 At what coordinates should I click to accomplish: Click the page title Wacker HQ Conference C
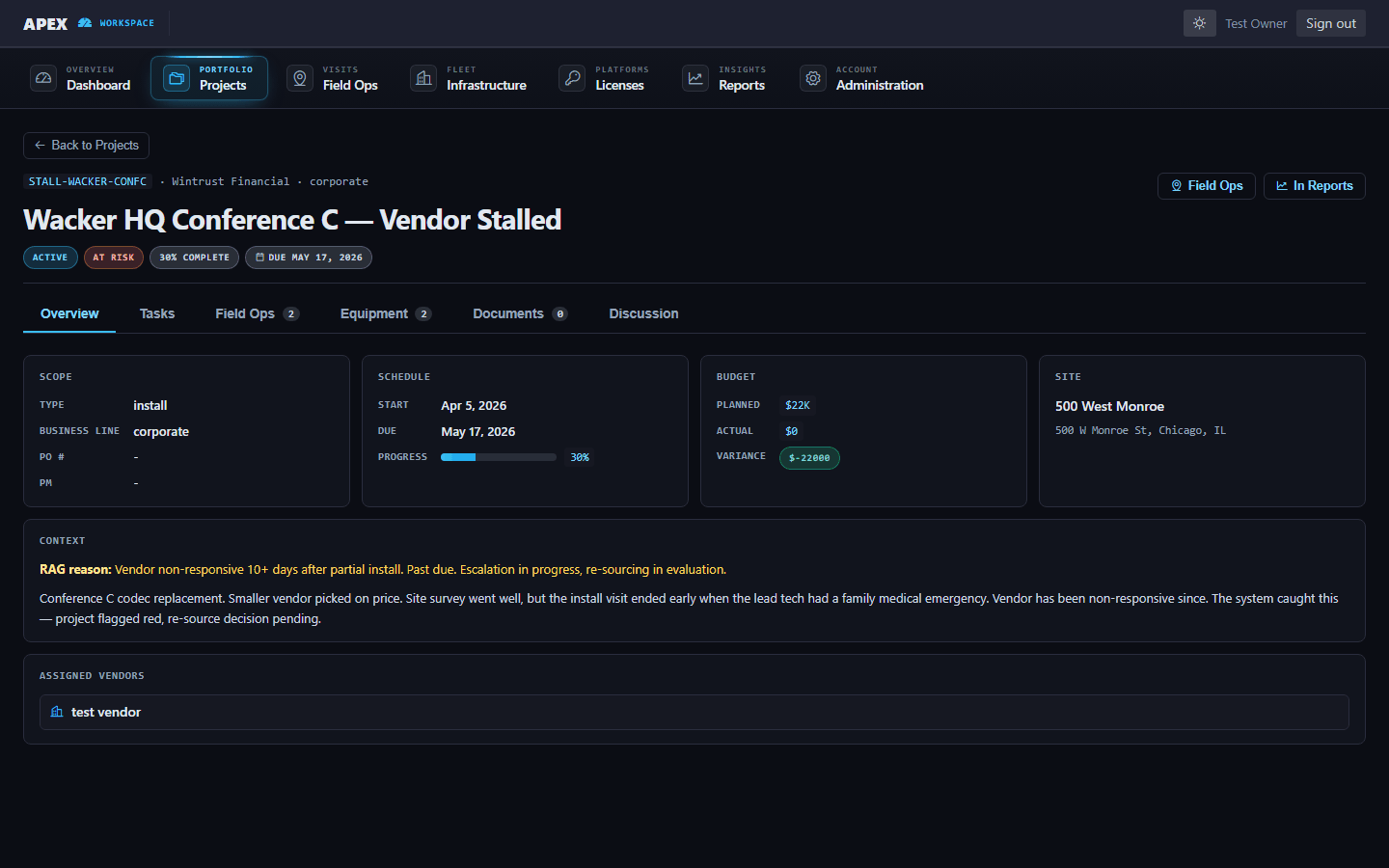click(x=292, y=220)
